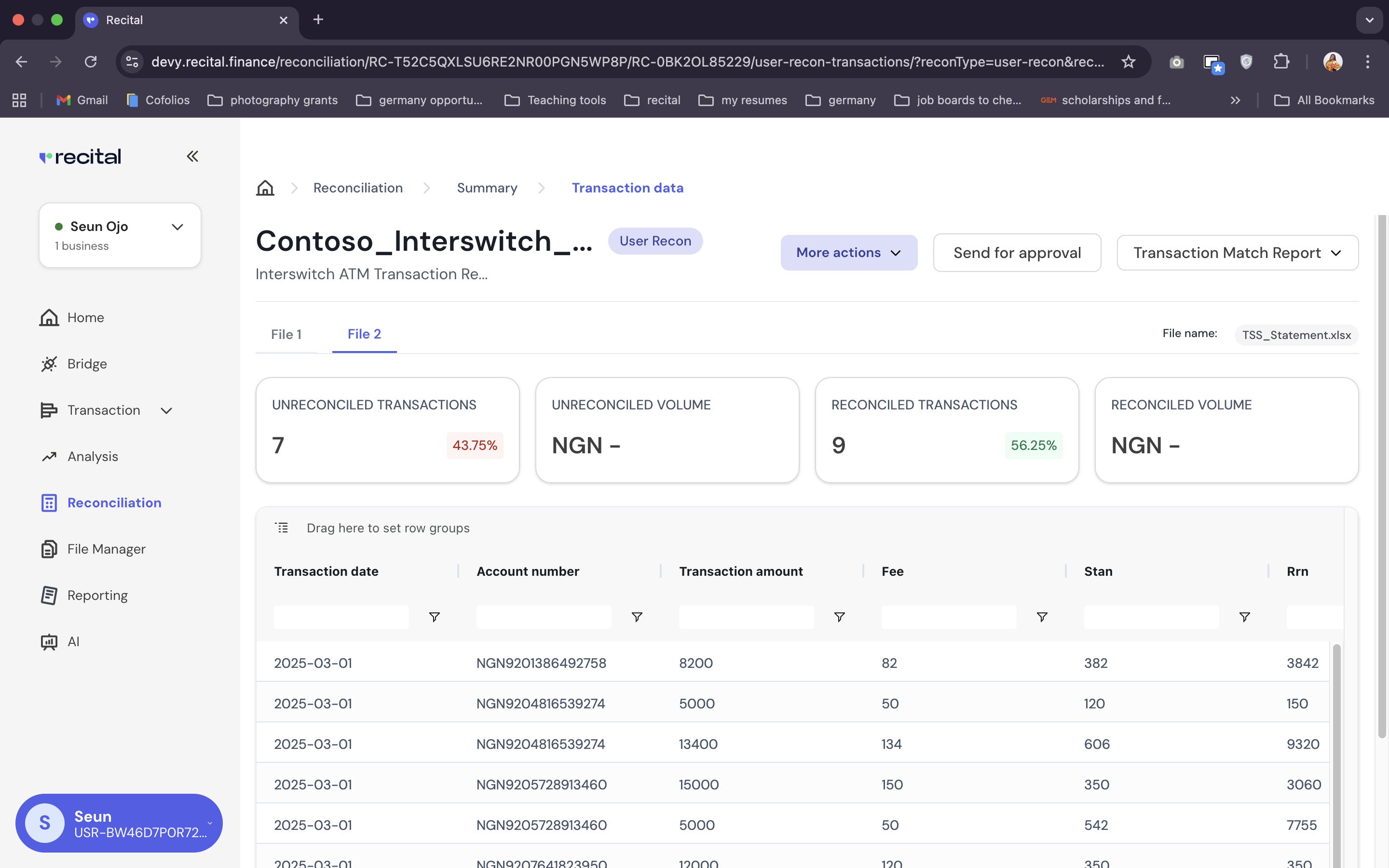Bookmark this page with star icon

point(1128,61)
